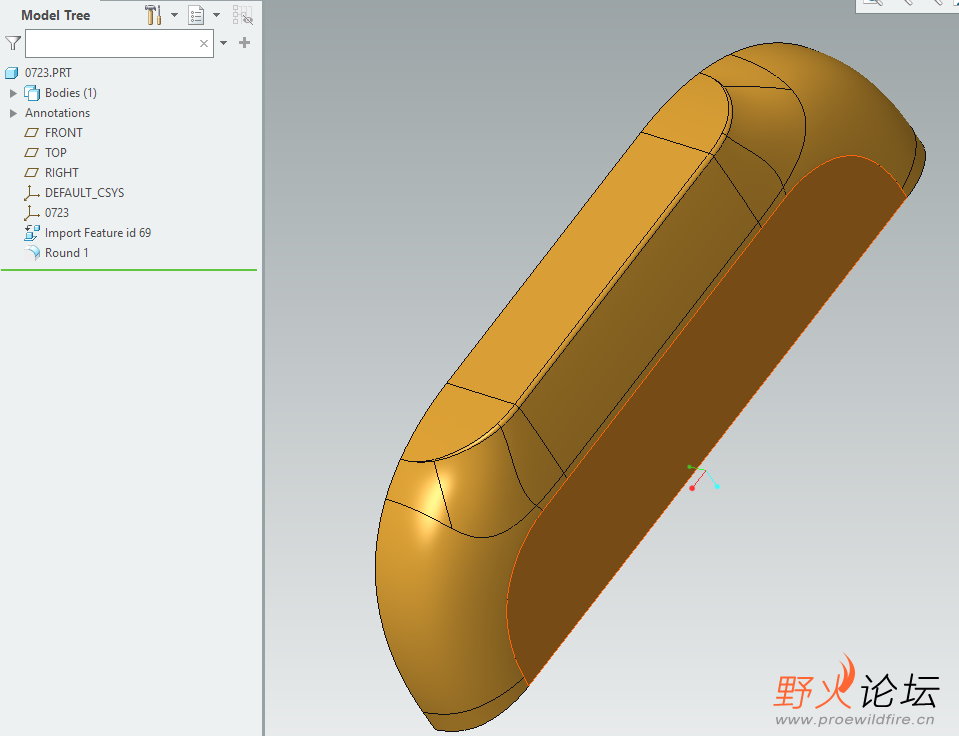Image resolution: width=959 pixels, height=736 pixels.
Task: Click the 0723 coordinate system icon
Action: tap(31, 213)
